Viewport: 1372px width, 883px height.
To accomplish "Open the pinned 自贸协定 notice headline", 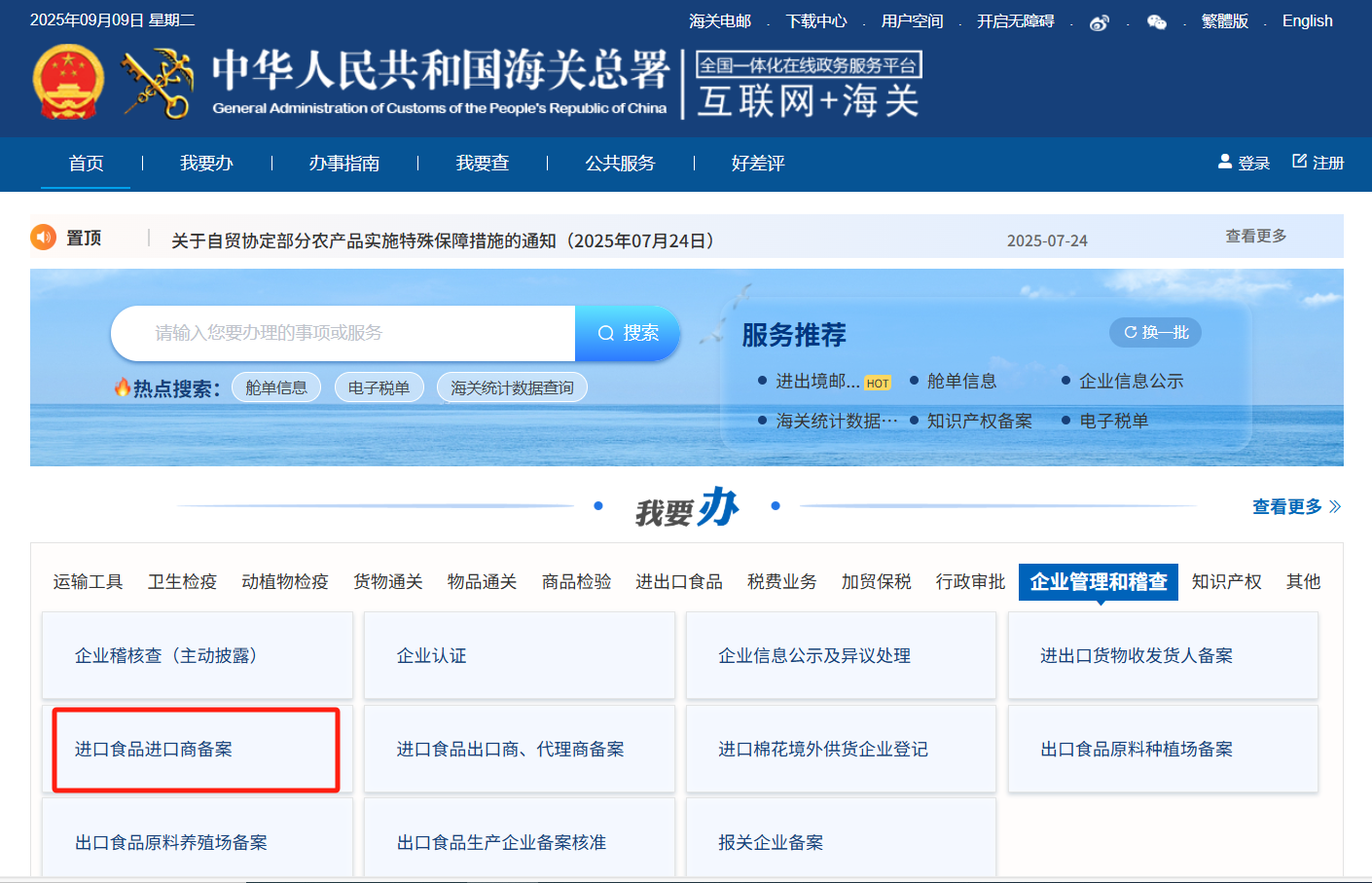I will click(443, 240).
